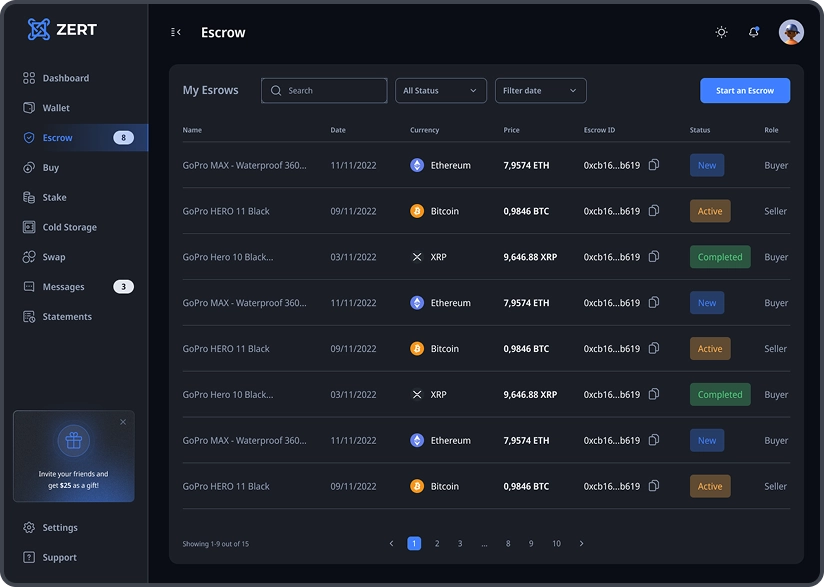Focus the Search escrows field
Screen dimensions: 824x587
point(324,90)
